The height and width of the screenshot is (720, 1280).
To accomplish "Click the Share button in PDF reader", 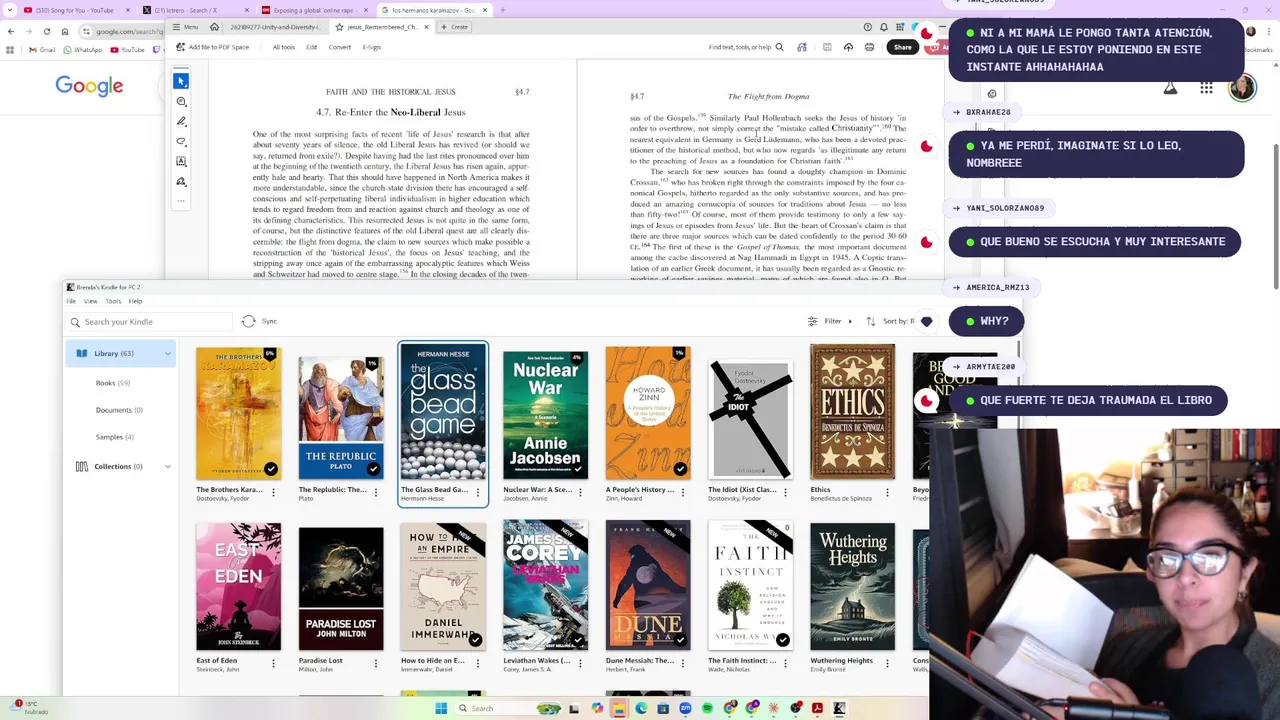I will [902, 47].
